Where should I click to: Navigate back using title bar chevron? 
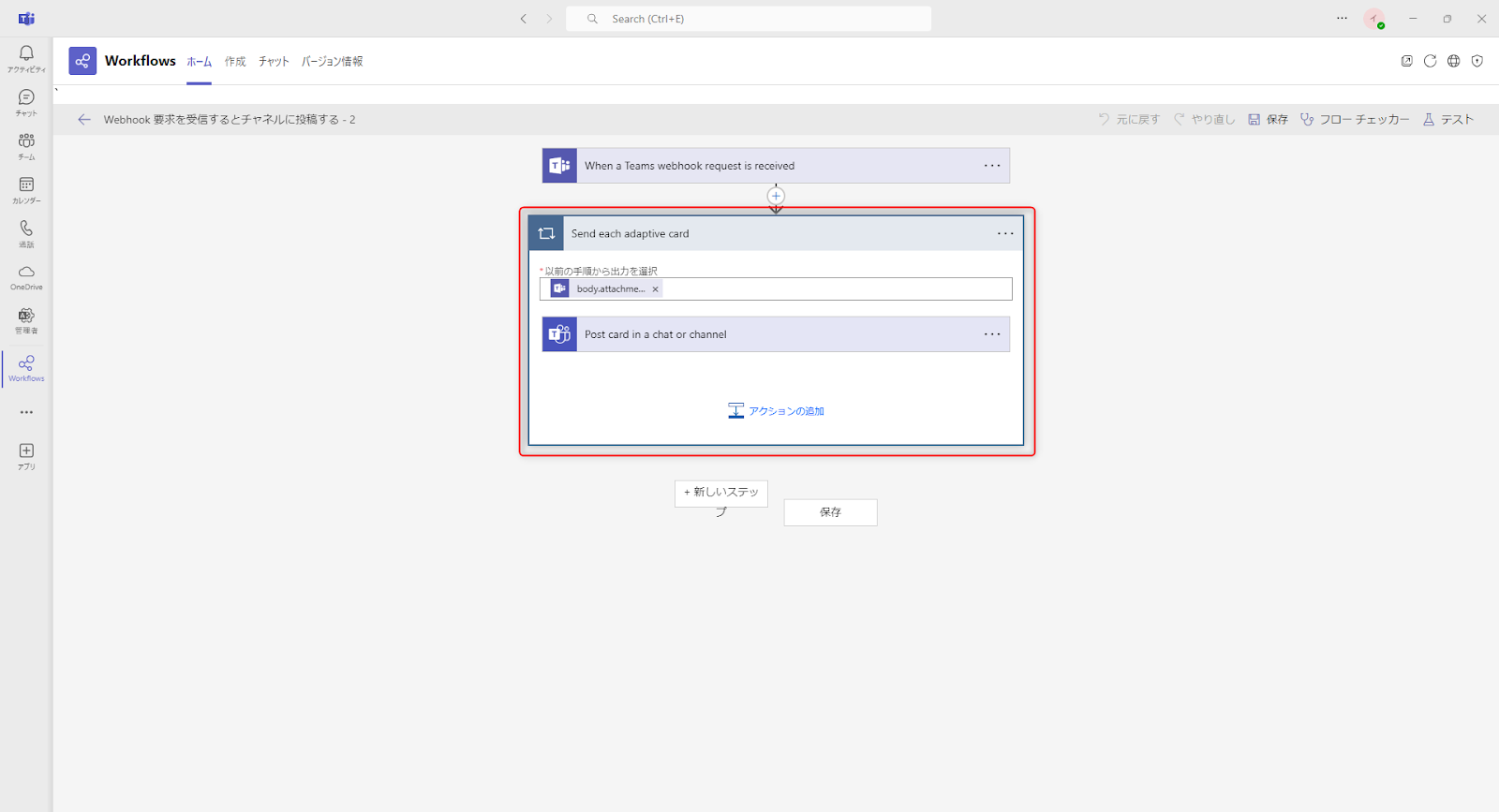[x=524, y=19]
